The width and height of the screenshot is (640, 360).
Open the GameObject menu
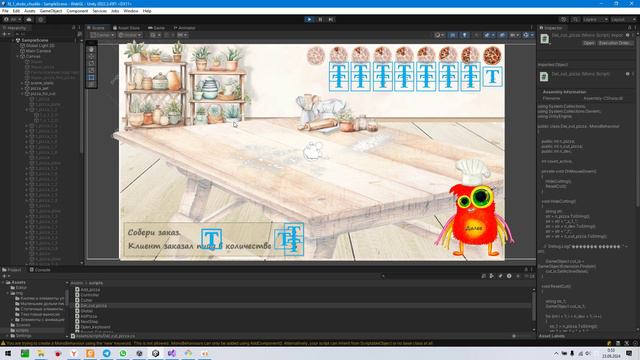click(51, 11)
